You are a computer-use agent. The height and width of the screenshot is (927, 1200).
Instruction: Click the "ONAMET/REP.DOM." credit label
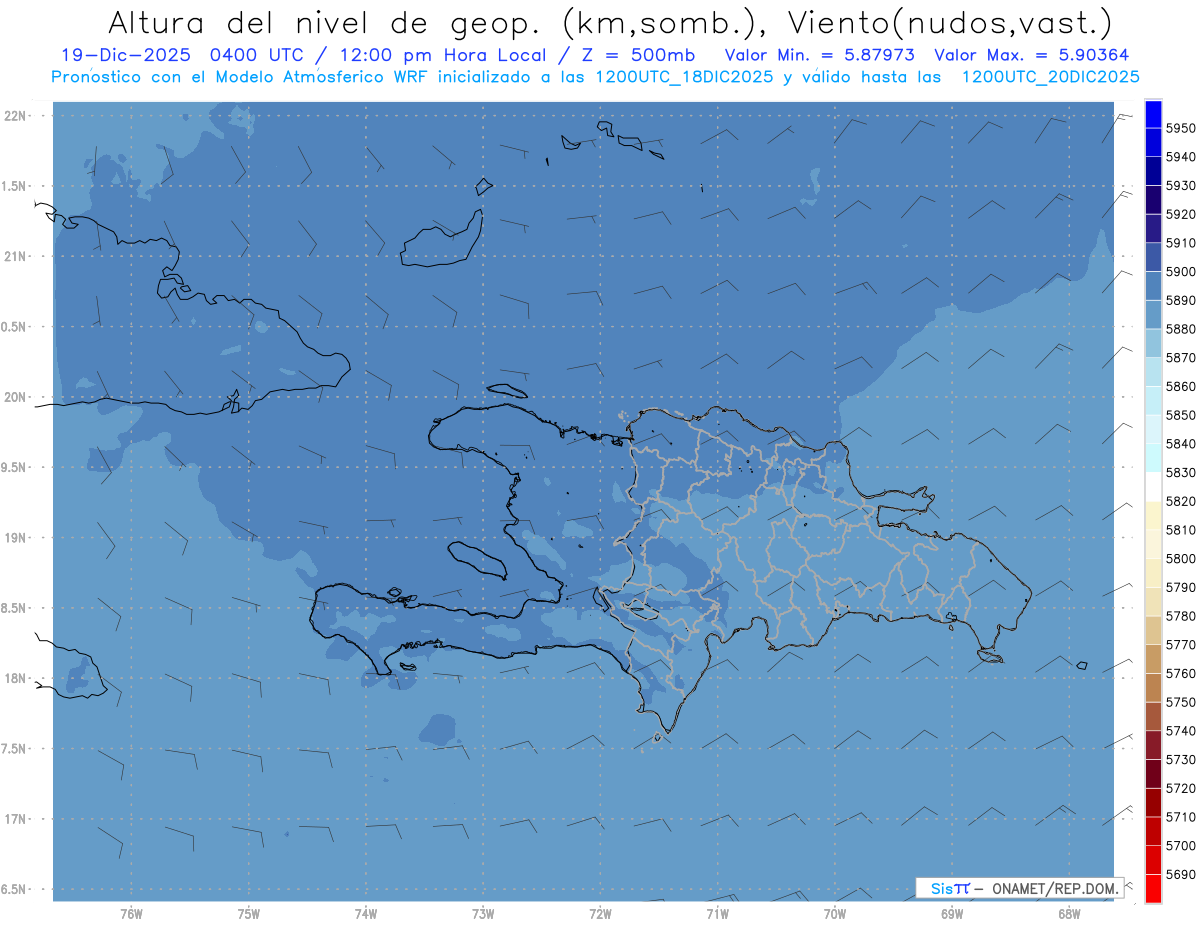[1056, 888]
